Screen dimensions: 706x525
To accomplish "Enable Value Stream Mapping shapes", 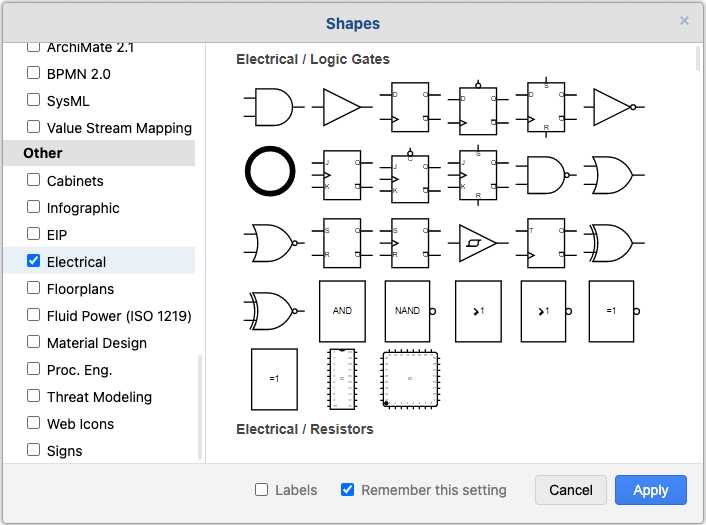I will [x=33, y=127].
